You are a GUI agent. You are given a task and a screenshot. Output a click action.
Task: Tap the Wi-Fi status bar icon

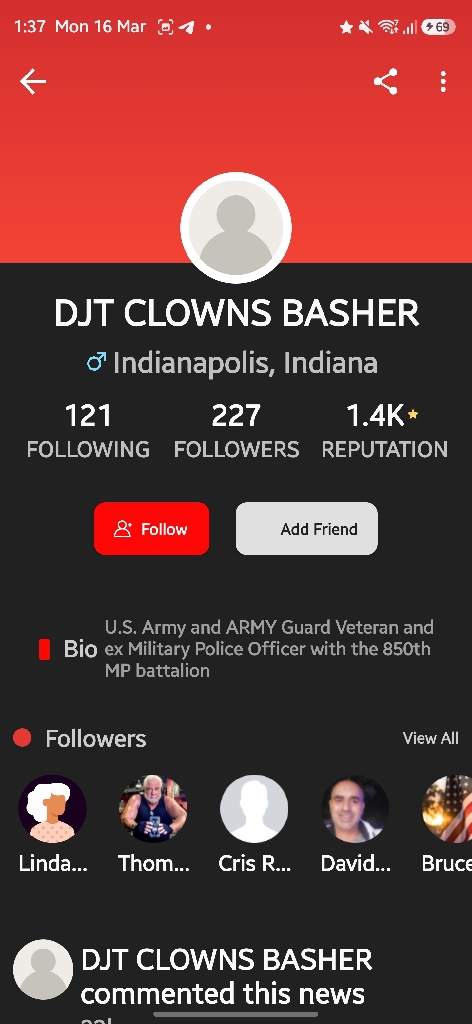388,27
